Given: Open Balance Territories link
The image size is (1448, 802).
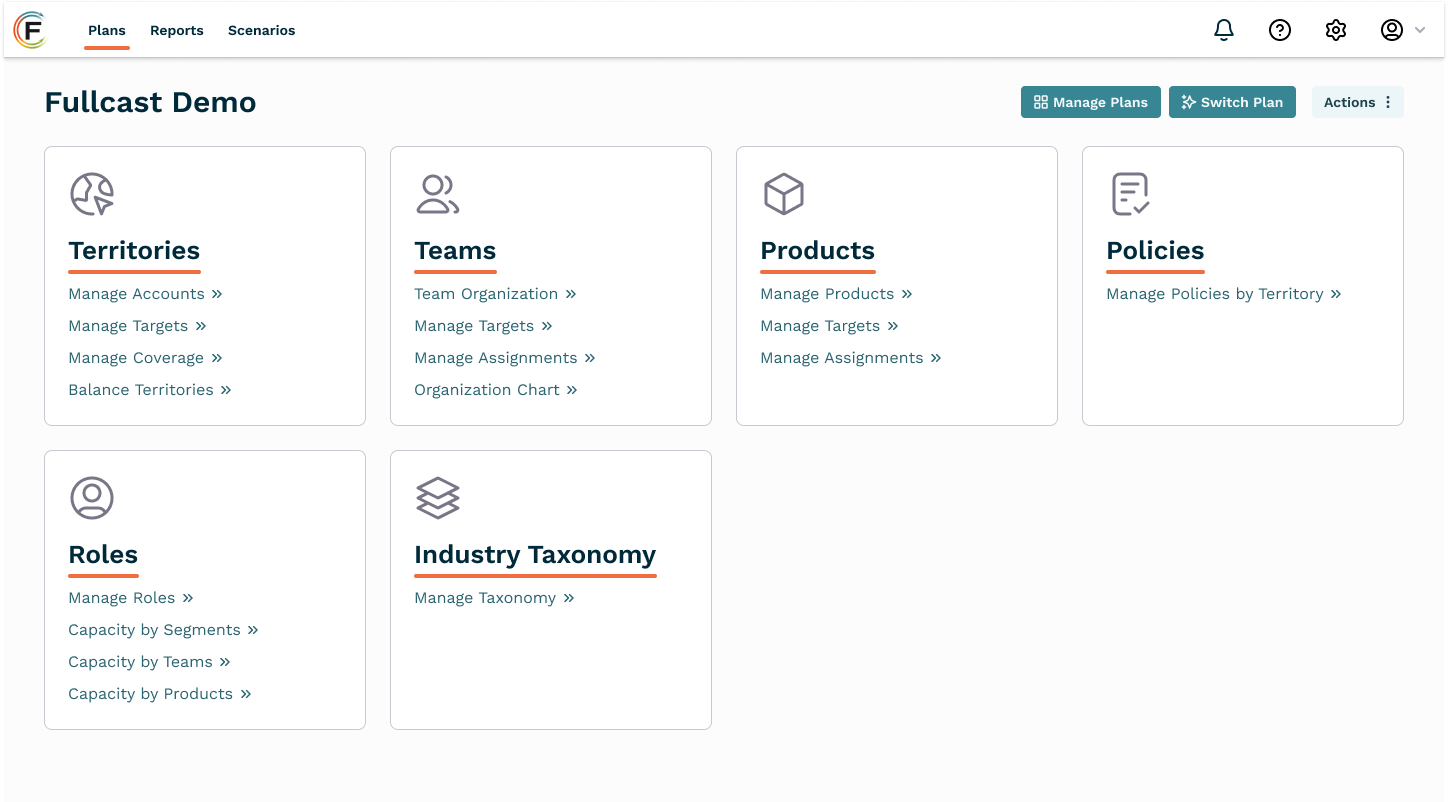Looking at the screenshot, I should pos(150,390).
